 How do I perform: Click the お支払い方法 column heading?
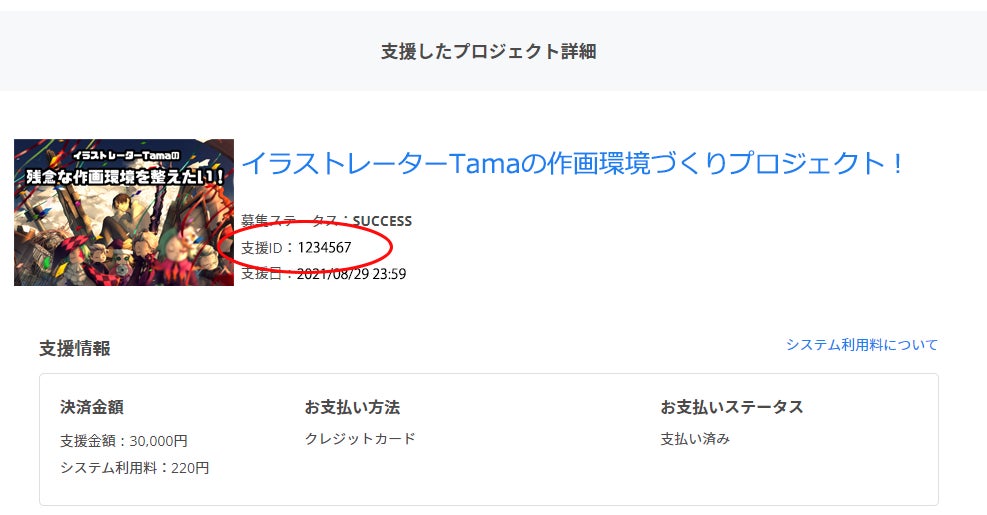(352, 407)
